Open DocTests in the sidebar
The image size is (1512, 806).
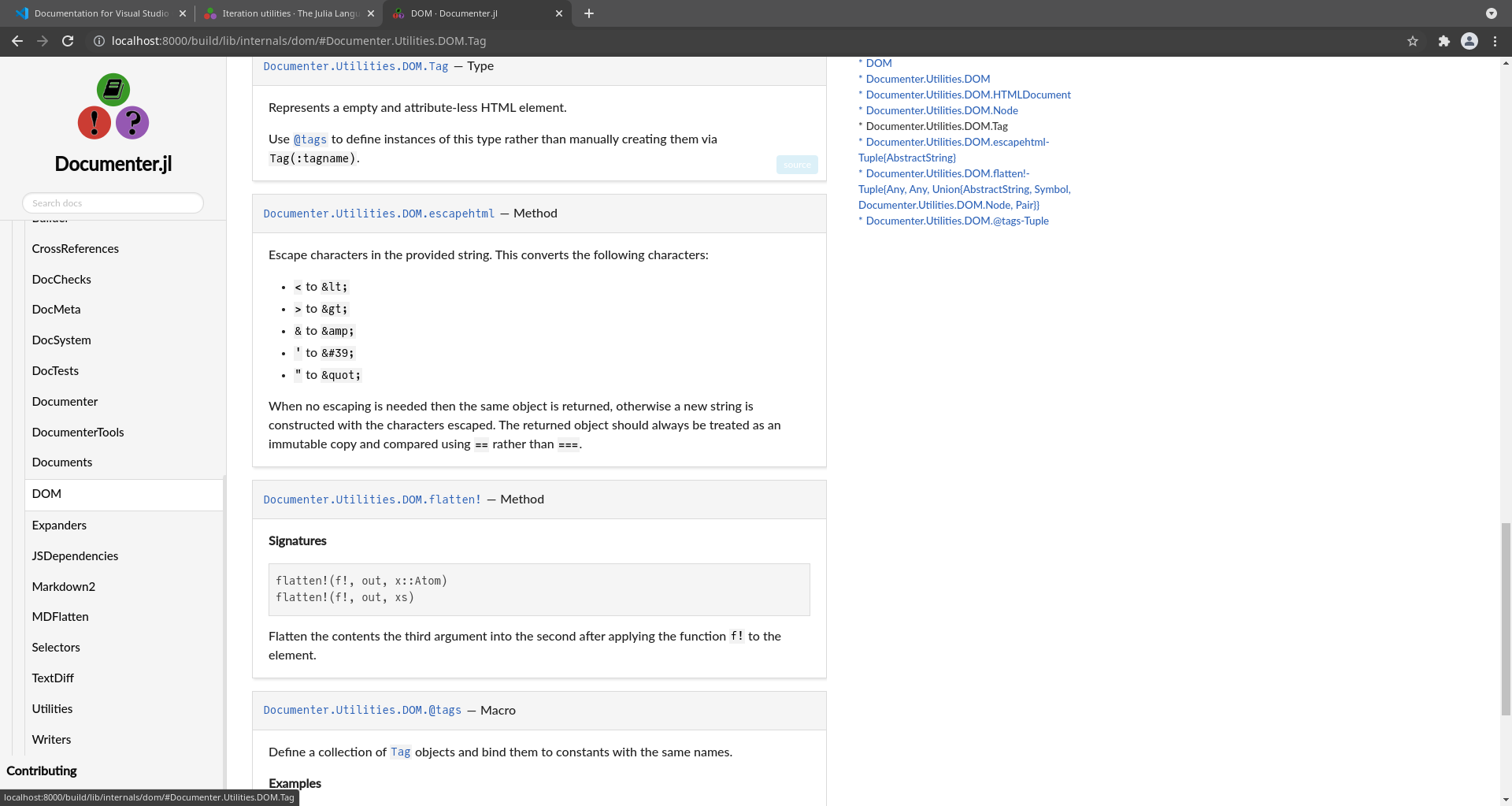point(55,371)
